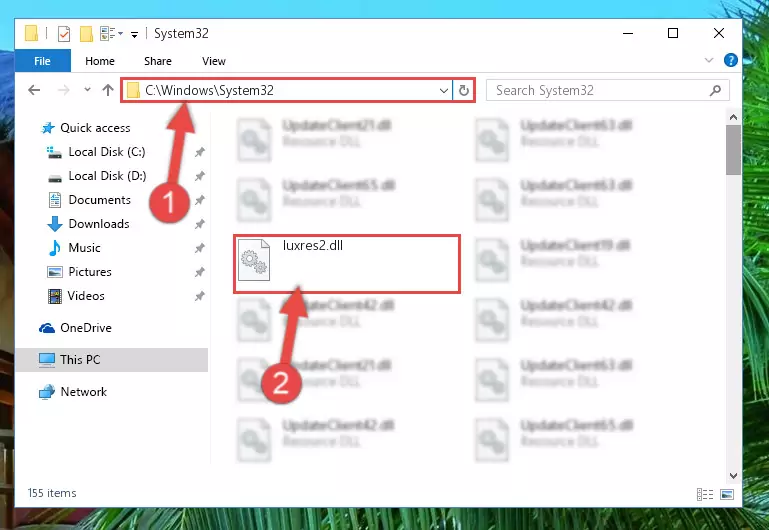Open the Customize Quick Access Toolbar dropdown arrow
Screen dimensions: 769x530
point(134,34)
